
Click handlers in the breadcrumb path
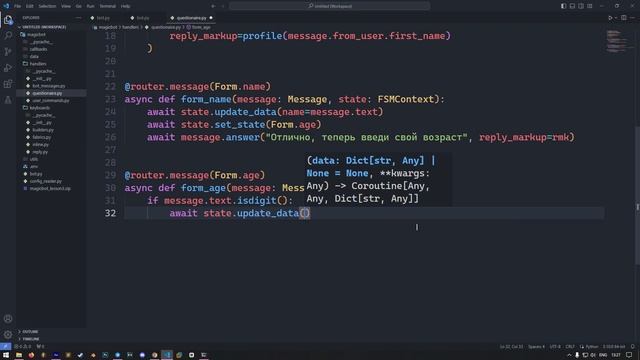[130, 27]
